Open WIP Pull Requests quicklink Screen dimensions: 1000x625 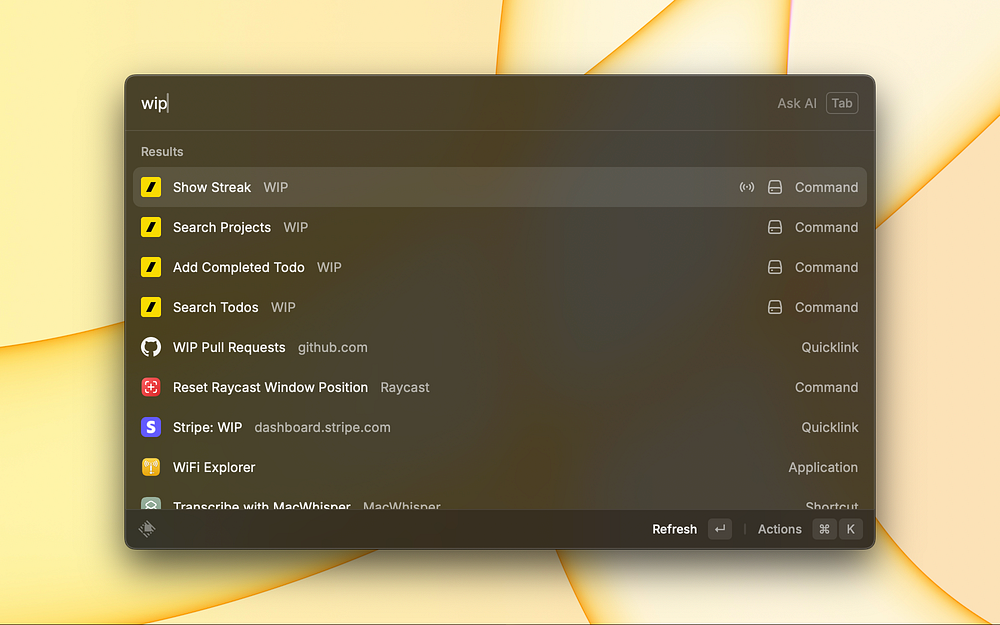[x=500, y=347]
